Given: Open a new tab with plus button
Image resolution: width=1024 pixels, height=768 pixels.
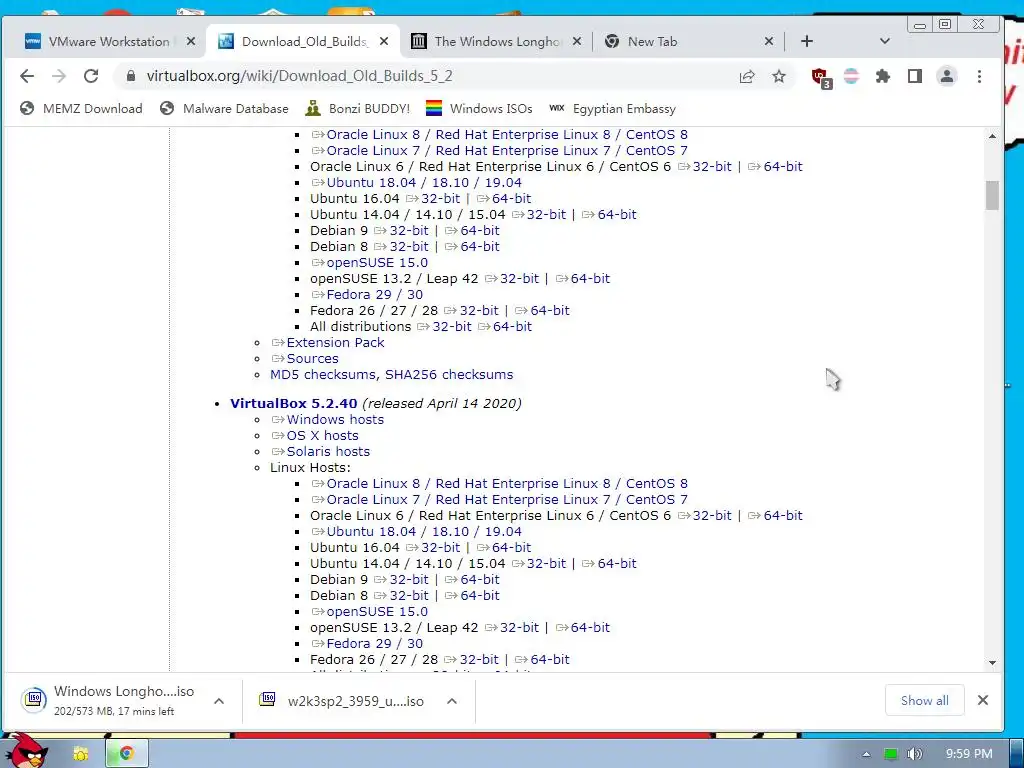Looking at the screenshot, I should [807, 41].
